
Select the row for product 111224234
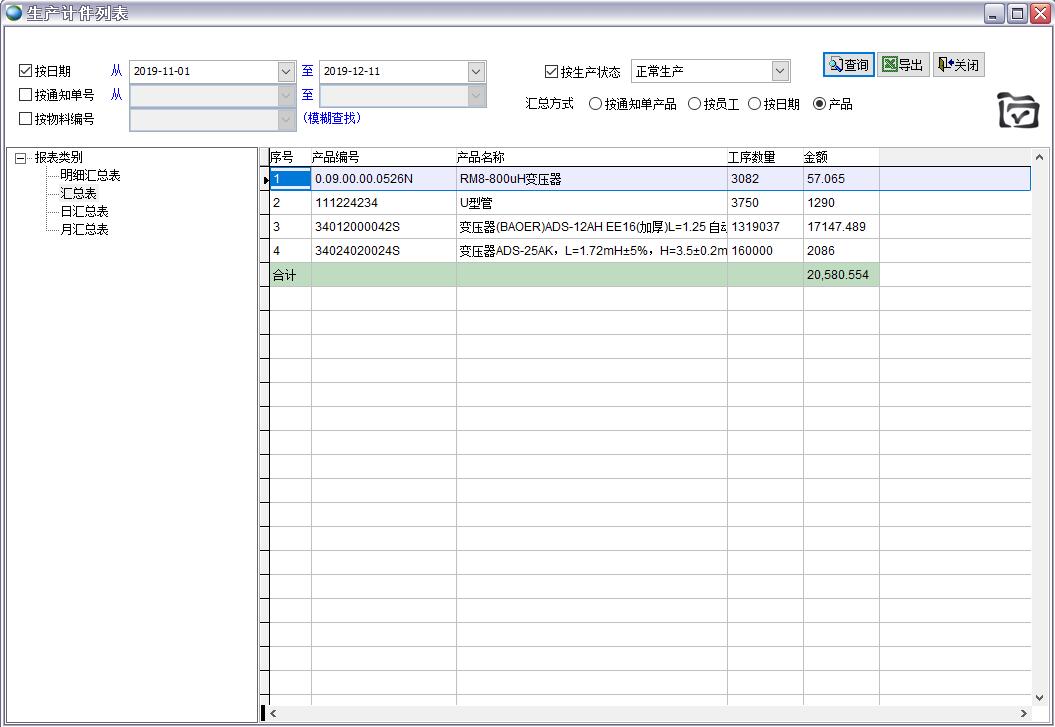point(346,203)
